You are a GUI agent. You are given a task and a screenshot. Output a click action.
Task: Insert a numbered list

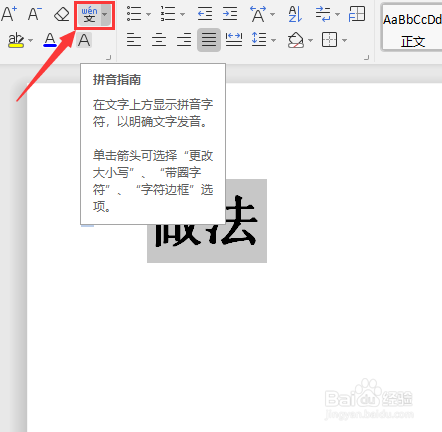point(168,14)
